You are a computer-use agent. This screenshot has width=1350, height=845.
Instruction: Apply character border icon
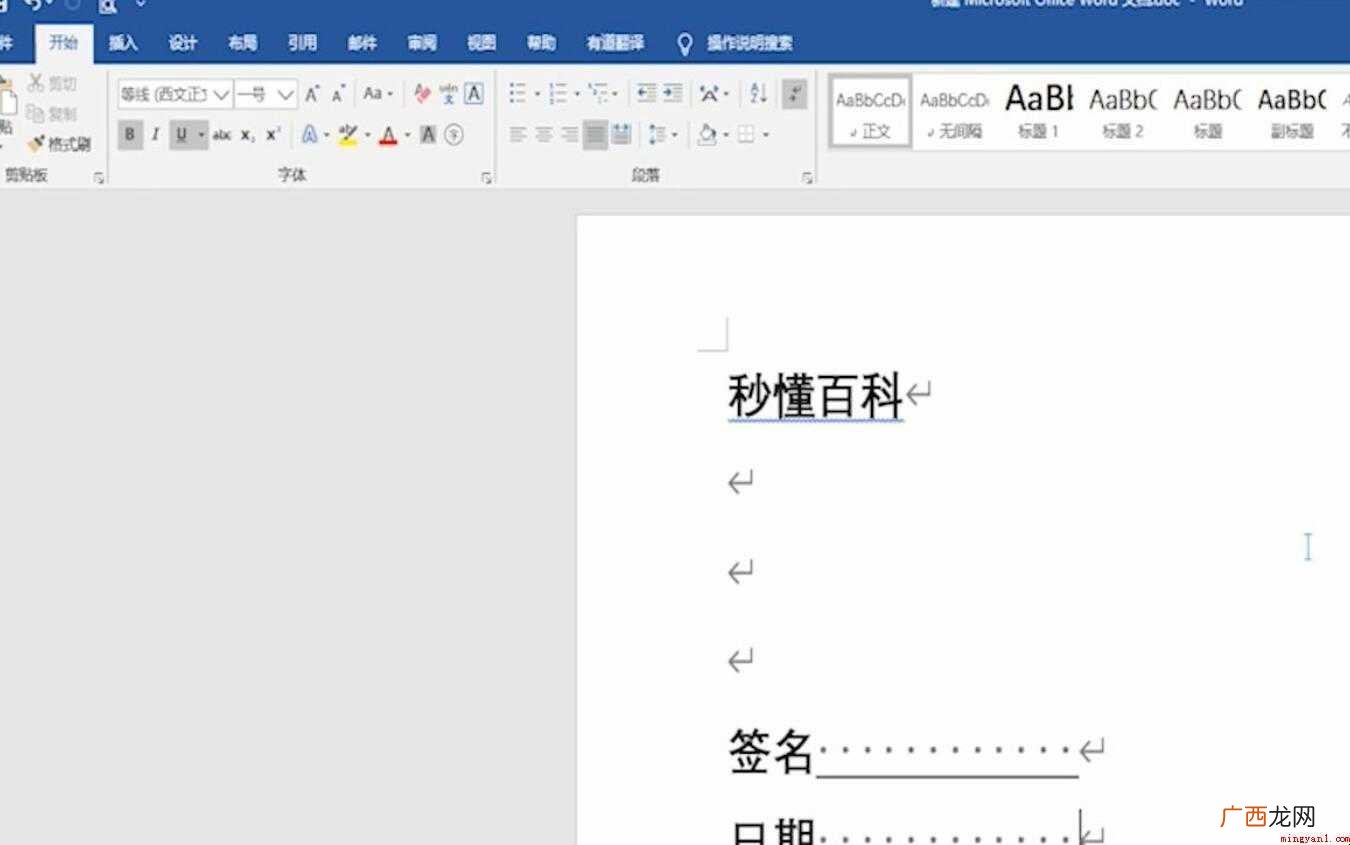(x=474, y=94)
